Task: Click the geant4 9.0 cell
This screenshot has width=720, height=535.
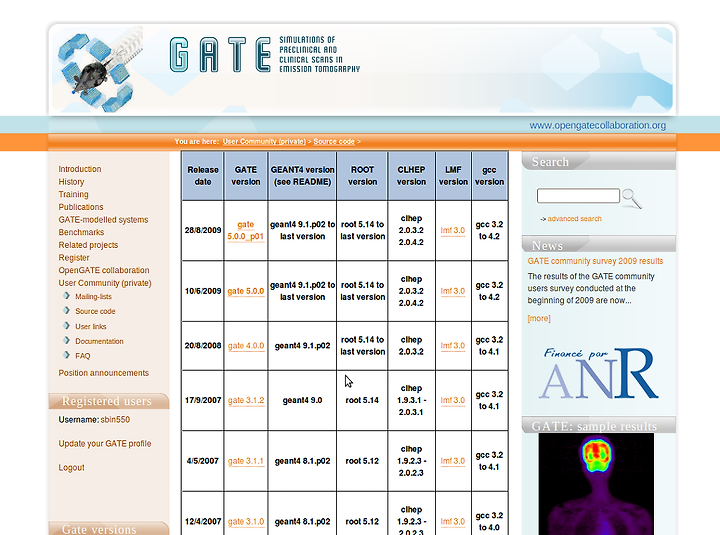Action: coord(302,400)
